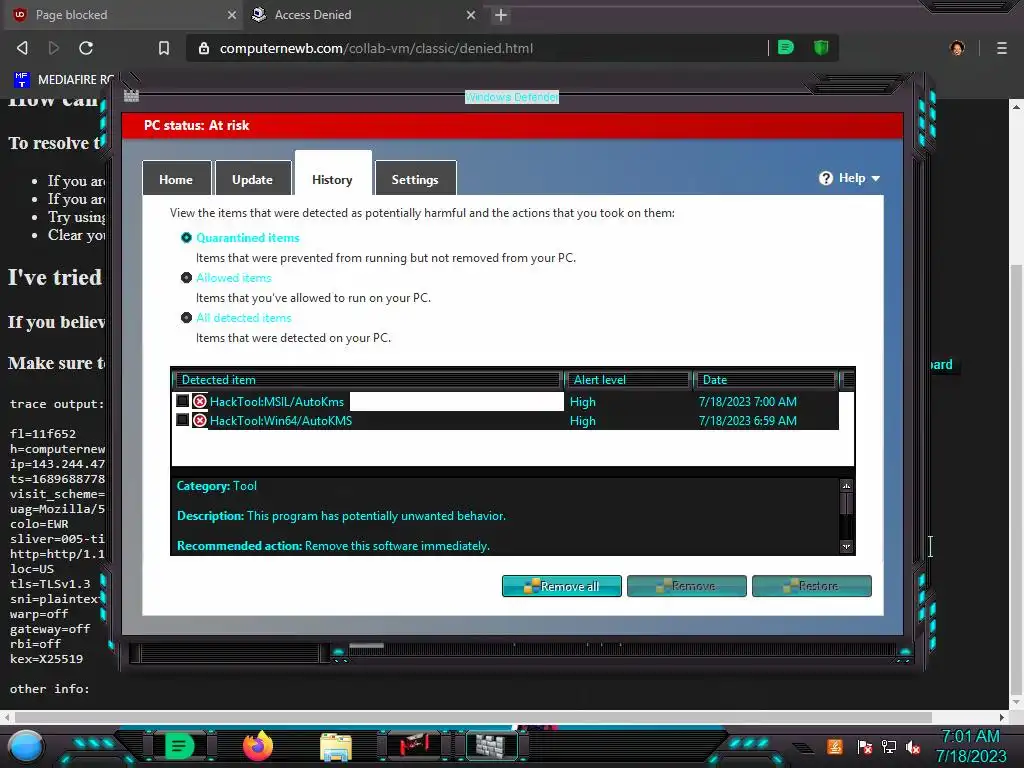Select the All detected items radio option
Viewport: 1024px width, 768px height.
click(186, 317)
